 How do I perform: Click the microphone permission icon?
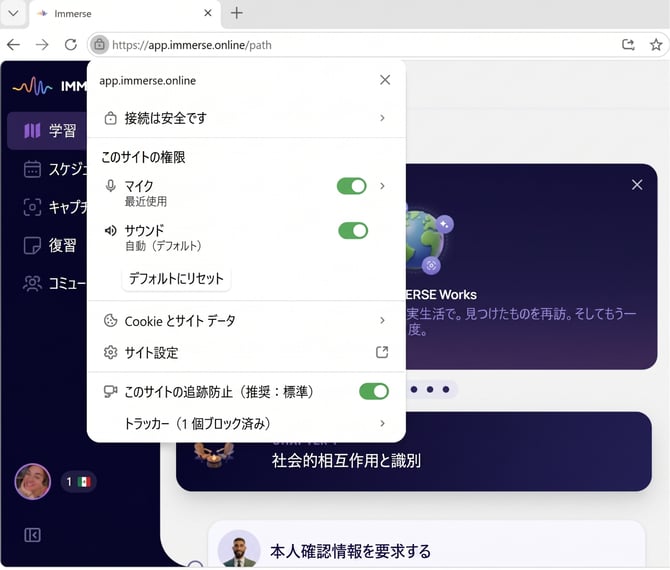coord(111,186)
